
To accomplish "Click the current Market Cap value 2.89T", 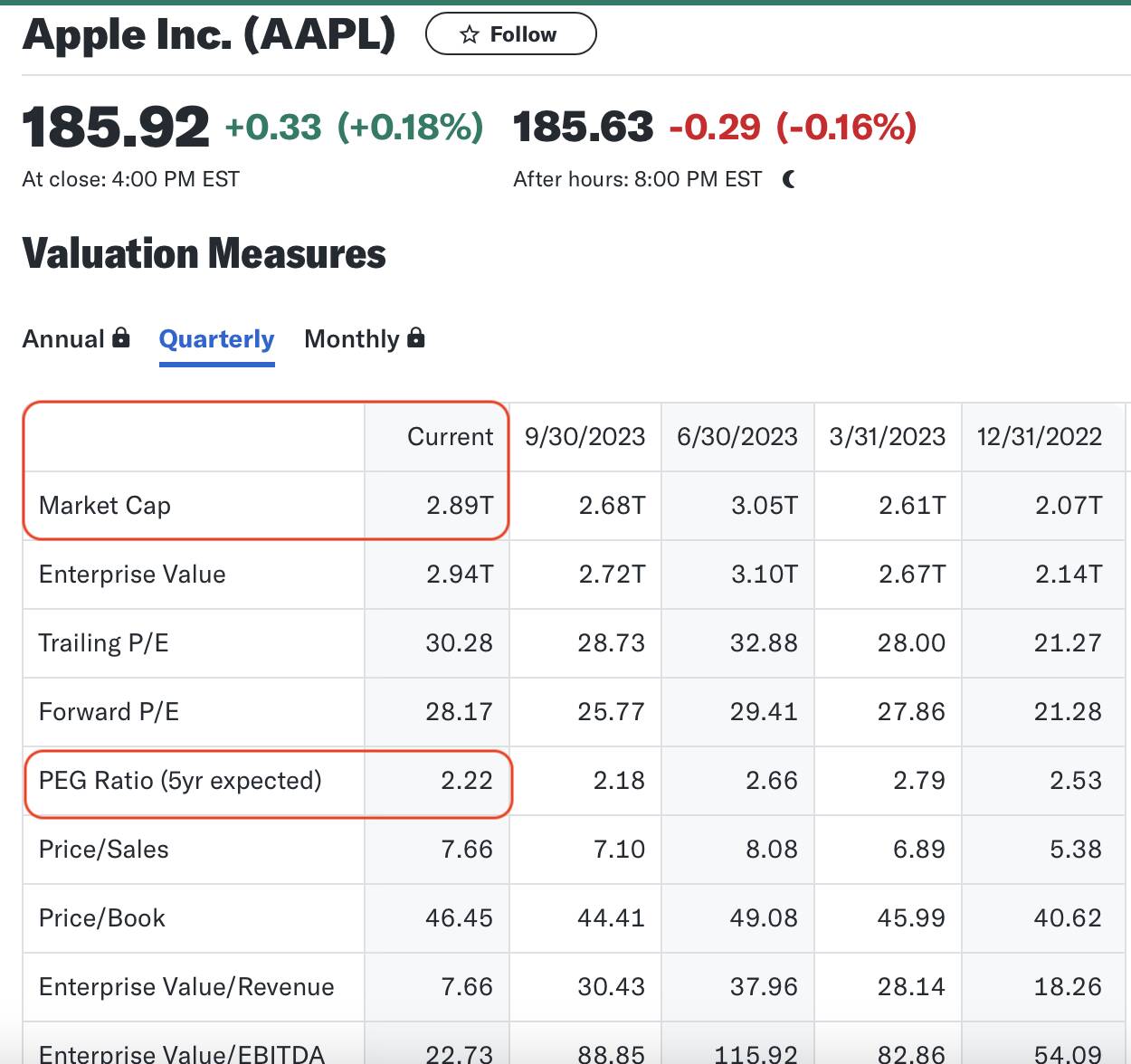I will click(460, 506).
